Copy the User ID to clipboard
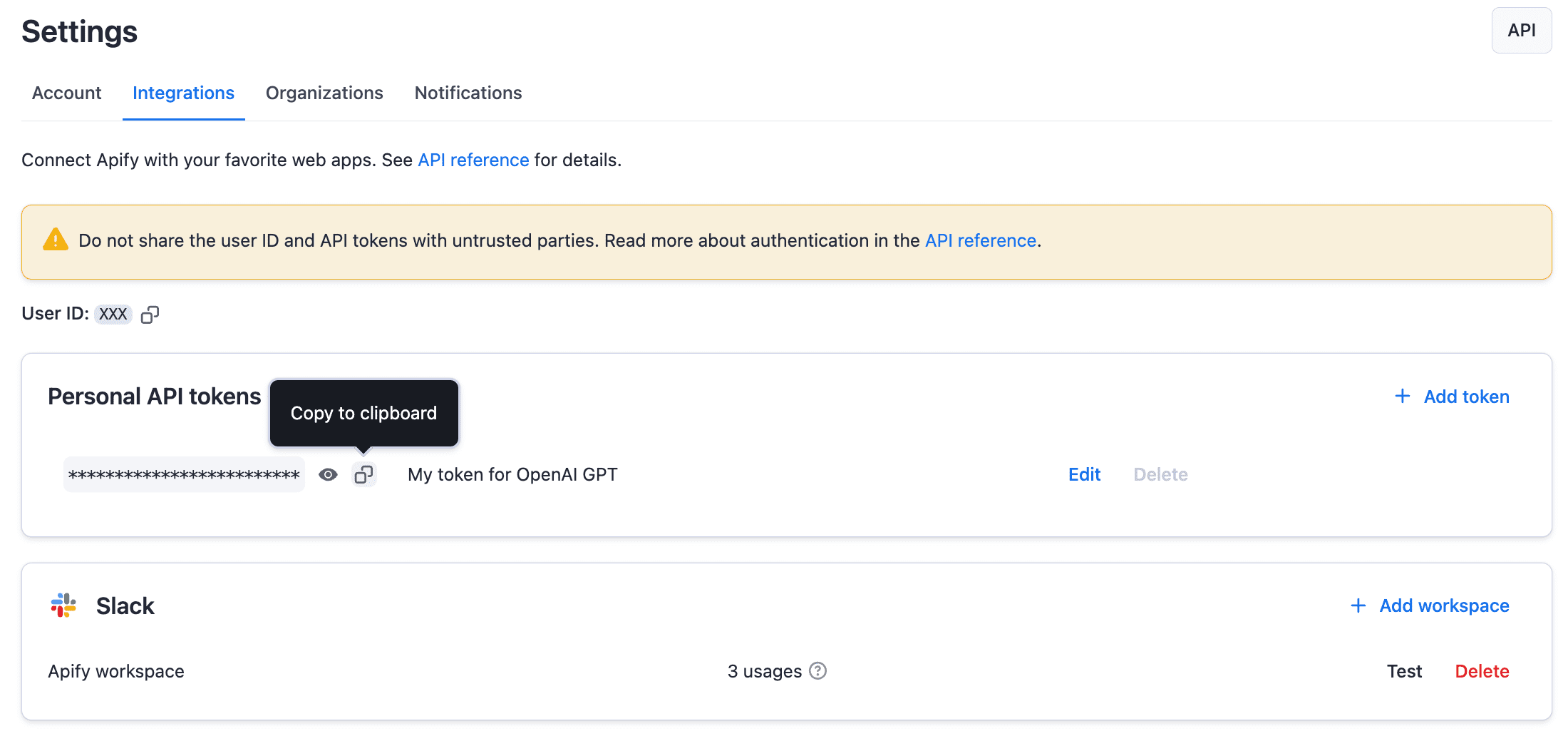 [150, 314]
